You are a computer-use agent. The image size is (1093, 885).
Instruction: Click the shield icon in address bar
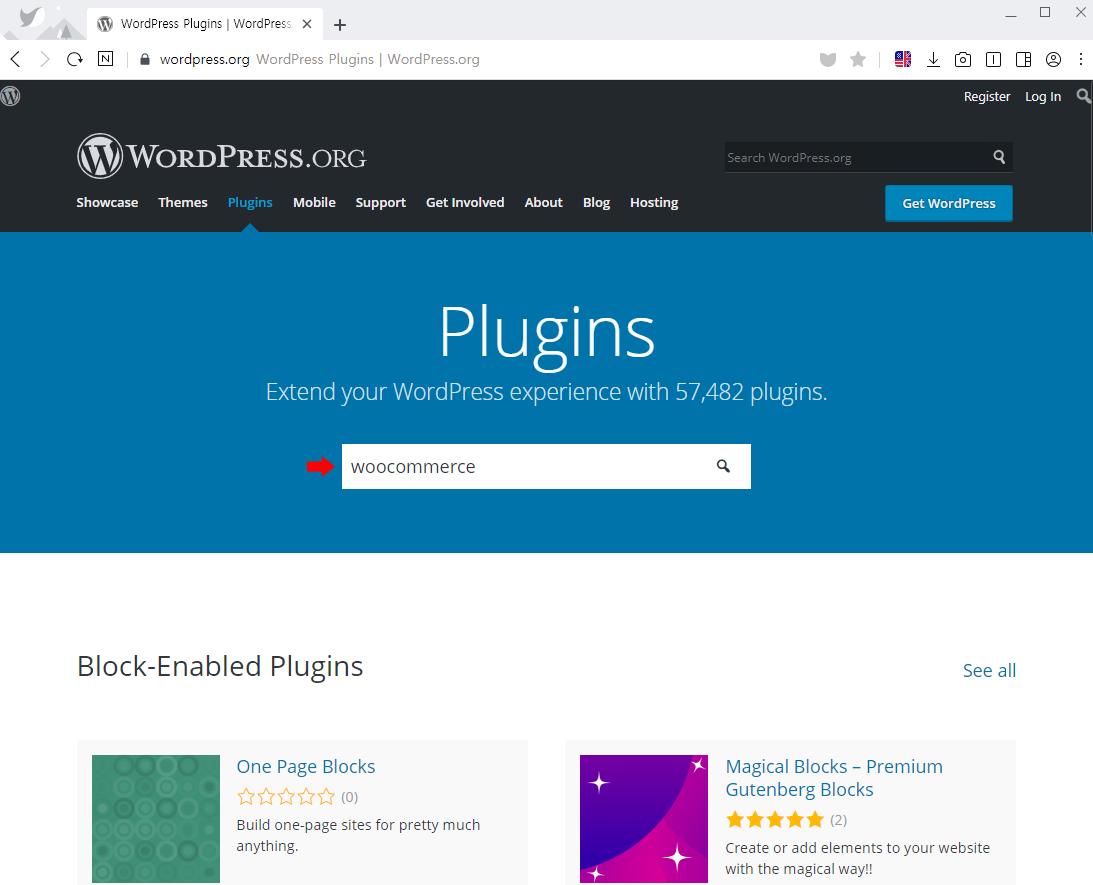pyautogui.click(x=827, y=60)
